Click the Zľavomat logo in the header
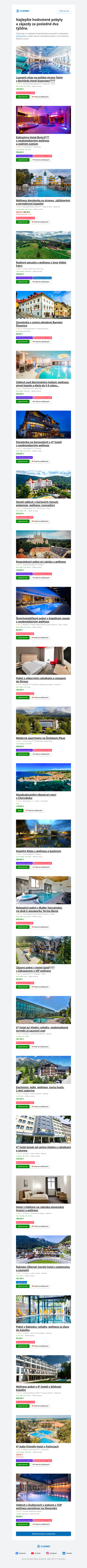This screenshot has height=1568, width=87. pos(23,10)
